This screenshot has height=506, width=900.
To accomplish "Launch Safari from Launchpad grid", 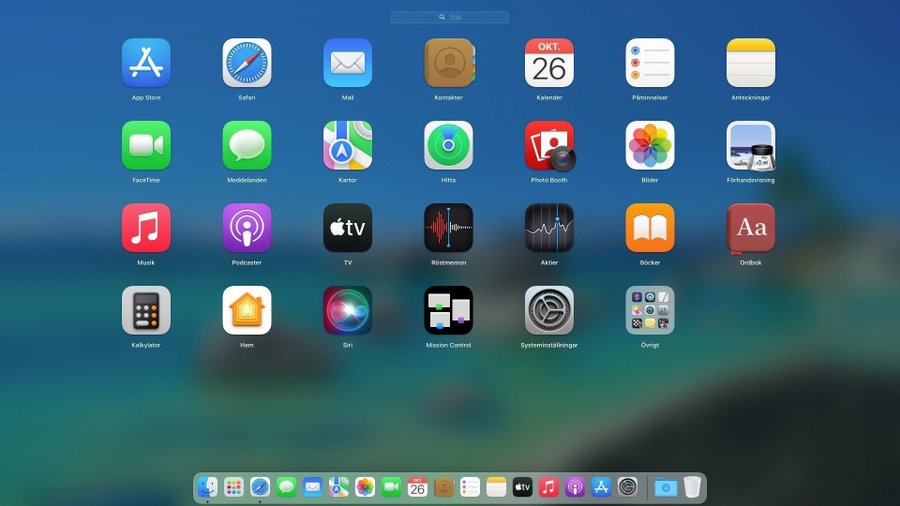I will pyautogui.click(x=247, y=63).
